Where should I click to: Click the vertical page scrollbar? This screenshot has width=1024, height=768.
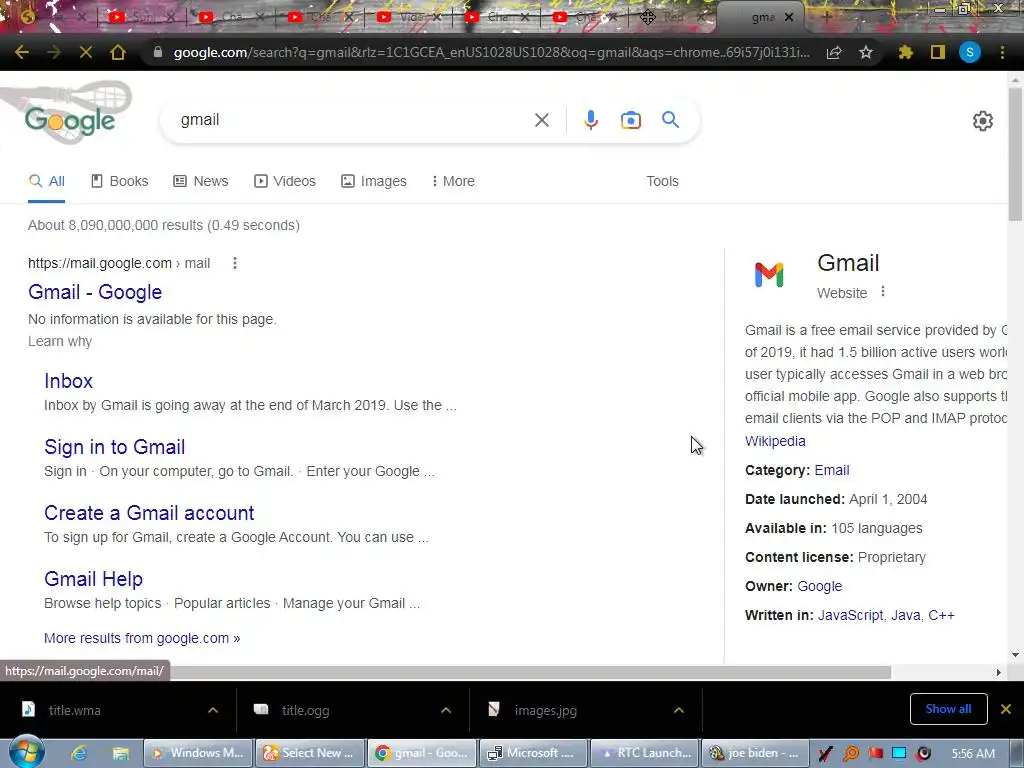1015,157
